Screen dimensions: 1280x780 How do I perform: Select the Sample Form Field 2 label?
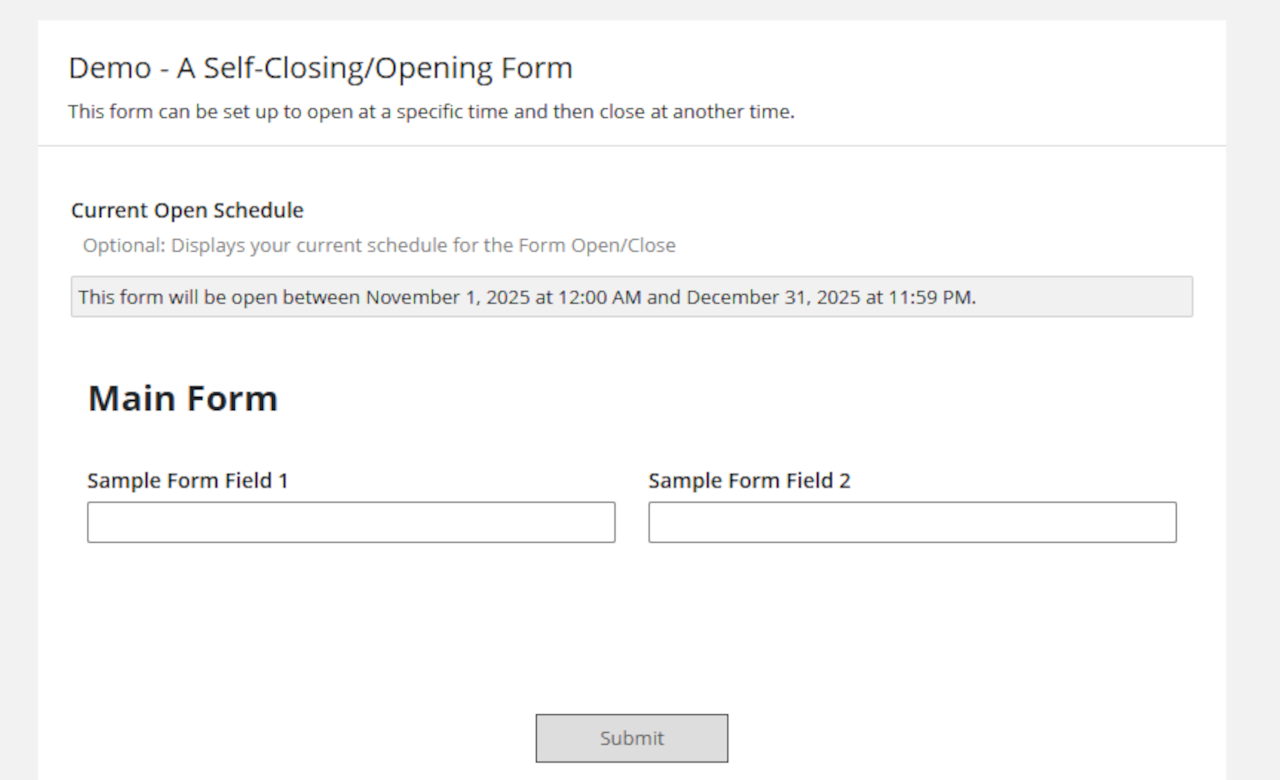click(x=750, y=480)
